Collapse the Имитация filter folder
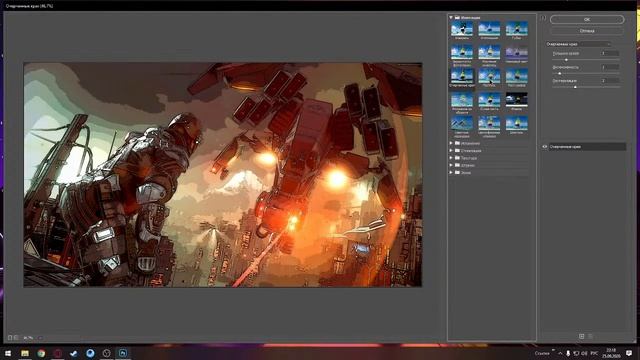The width and height of the screenshot is (640, 360). point(451,18)
